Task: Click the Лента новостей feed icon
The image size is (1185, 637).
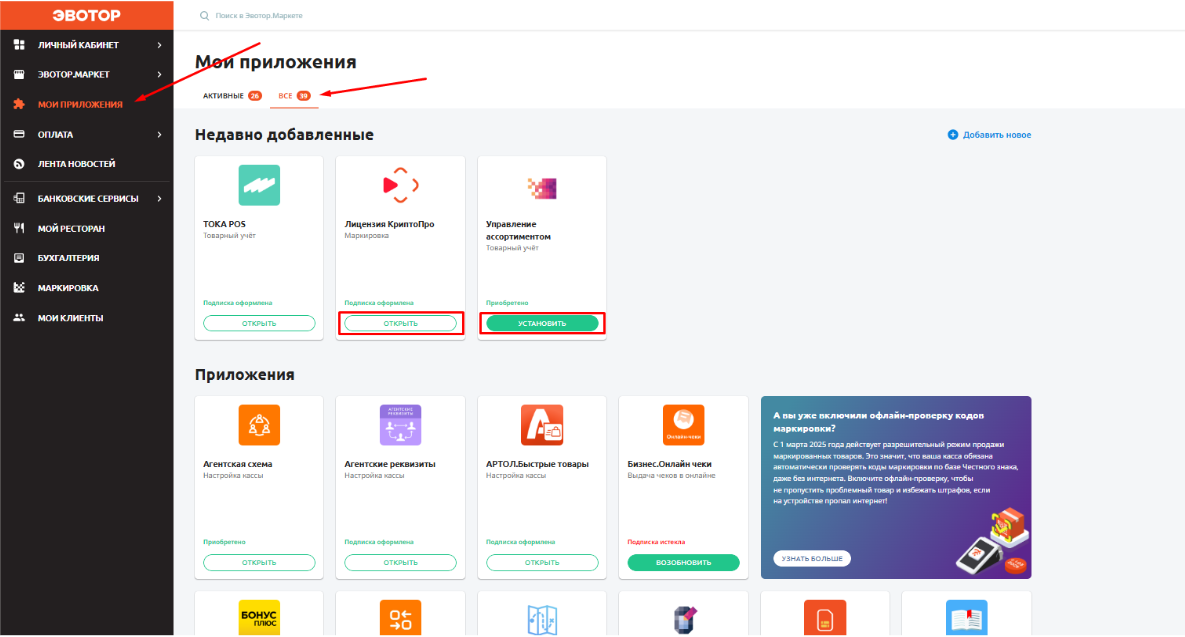Action: (x=20, y=163)
